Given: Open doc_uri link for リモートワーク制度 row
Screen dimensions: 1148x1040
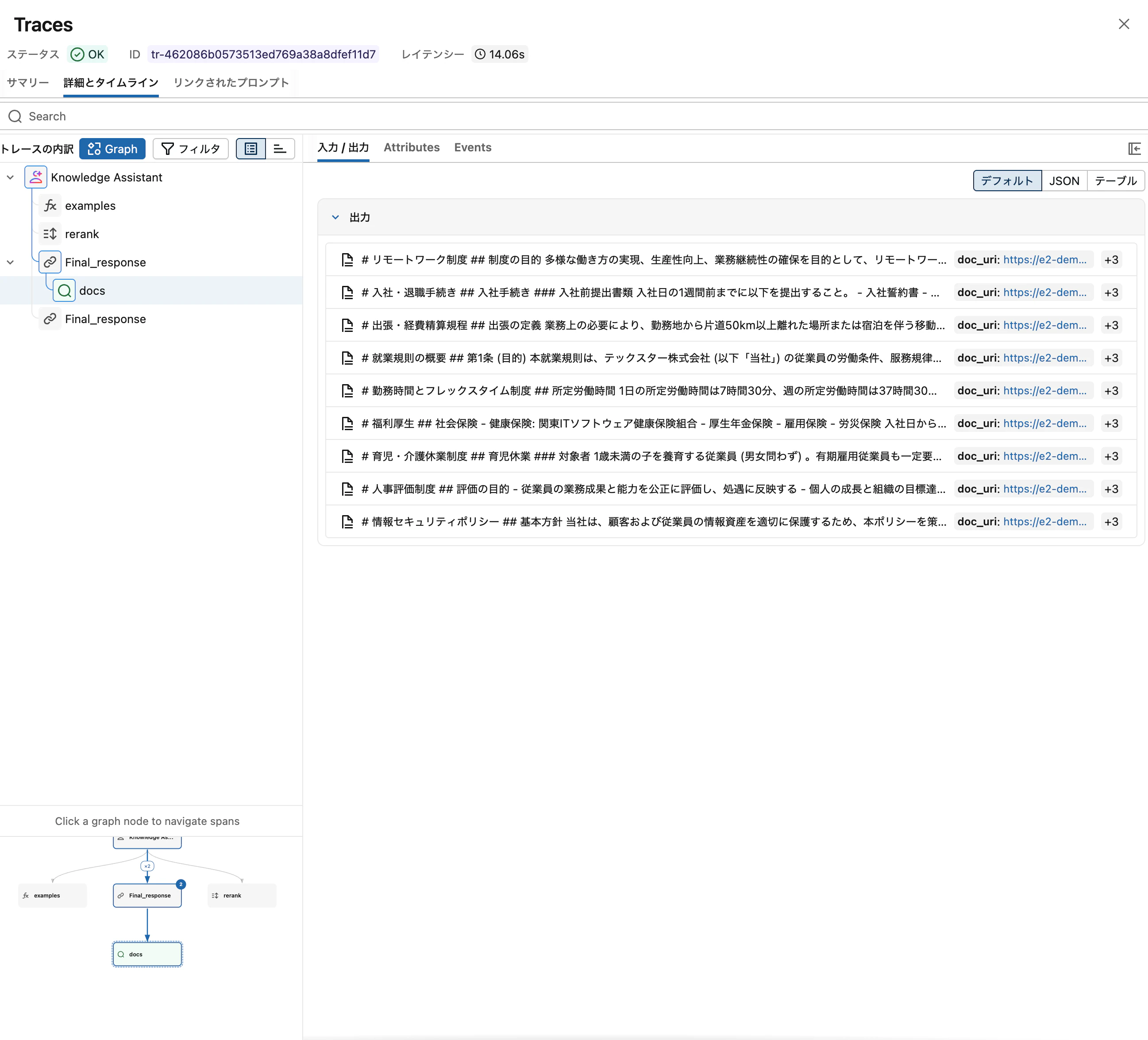Looking at the screenshot, I should (1045, 260).
